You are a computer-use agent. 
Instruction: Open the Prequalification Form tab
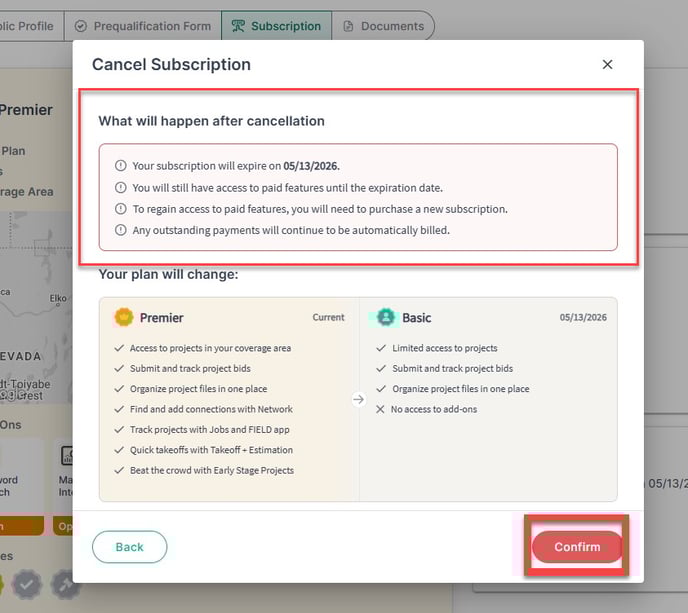coord(143,26)
